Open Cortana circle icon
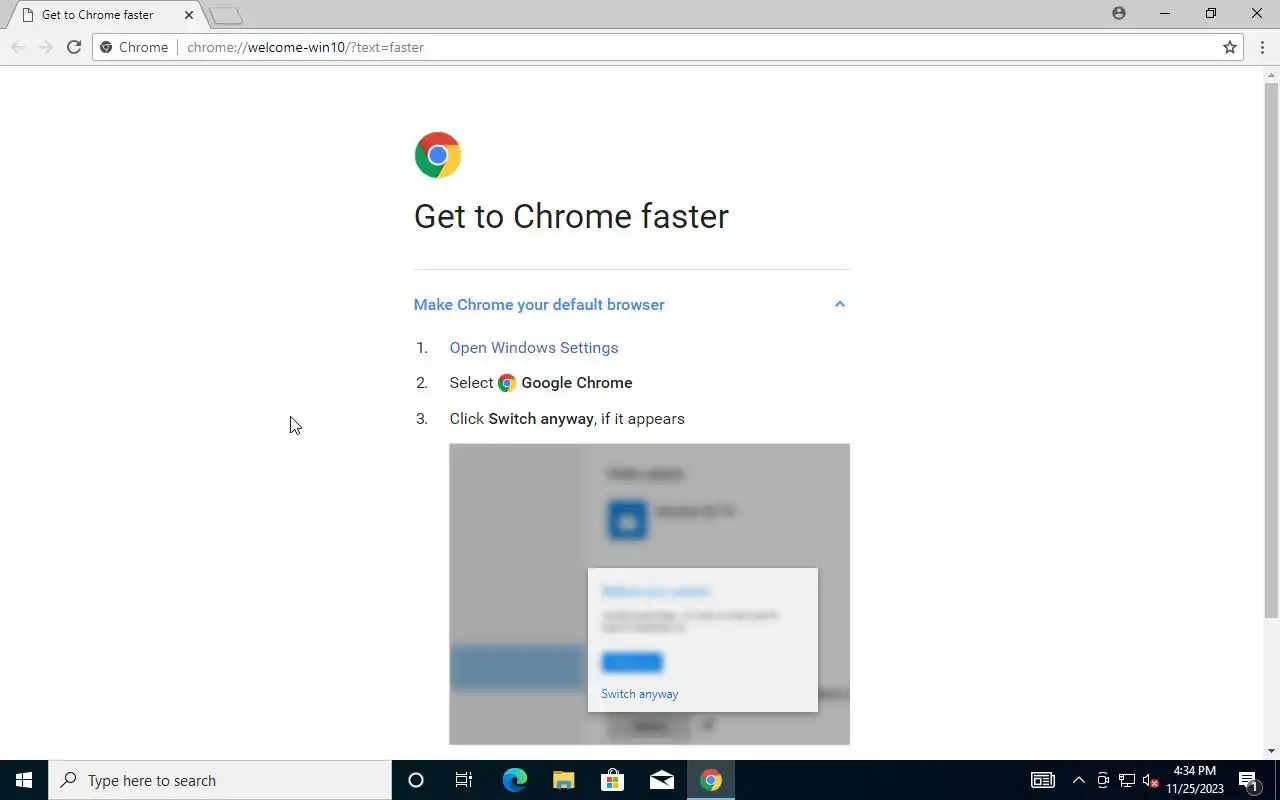1280x800 pixels. [416, 780]
